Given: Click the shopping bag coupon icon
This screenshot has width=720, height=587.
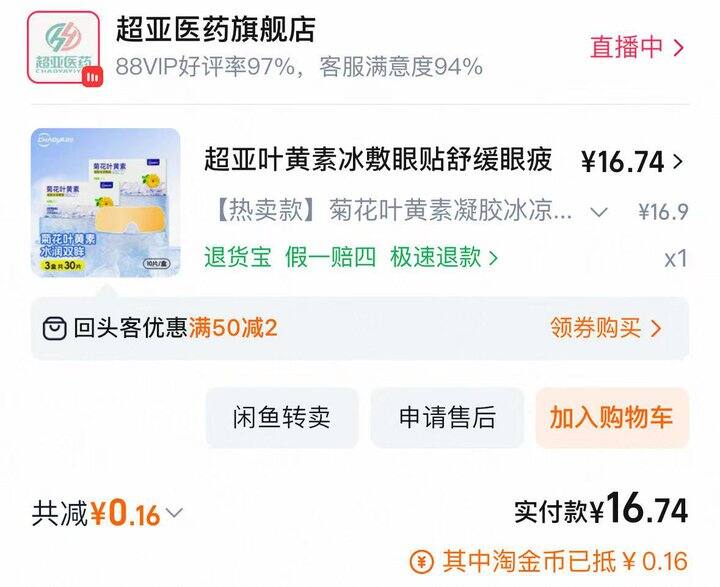Looking at the screenshot, I should coord(55,328).
